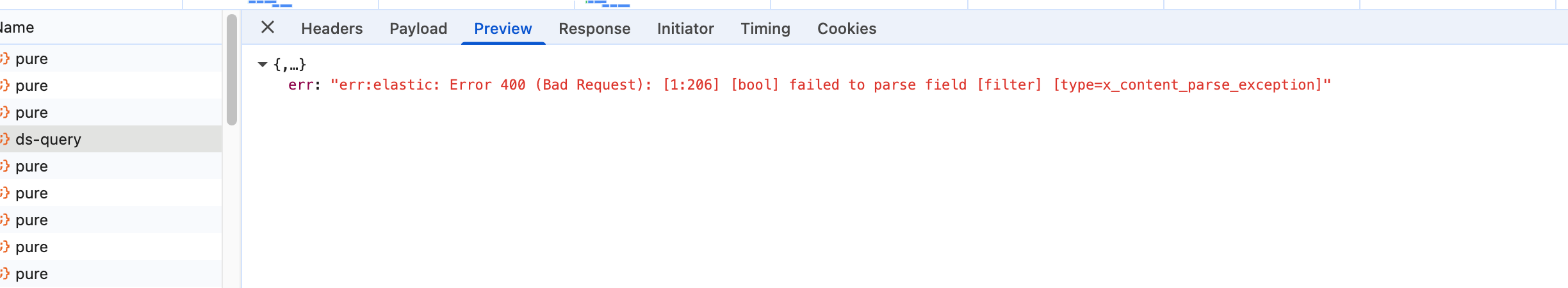Click the icon beside the bottommost pure request
The height and width of the screenshot is (288, 1568).
click(x=4, y=274)
